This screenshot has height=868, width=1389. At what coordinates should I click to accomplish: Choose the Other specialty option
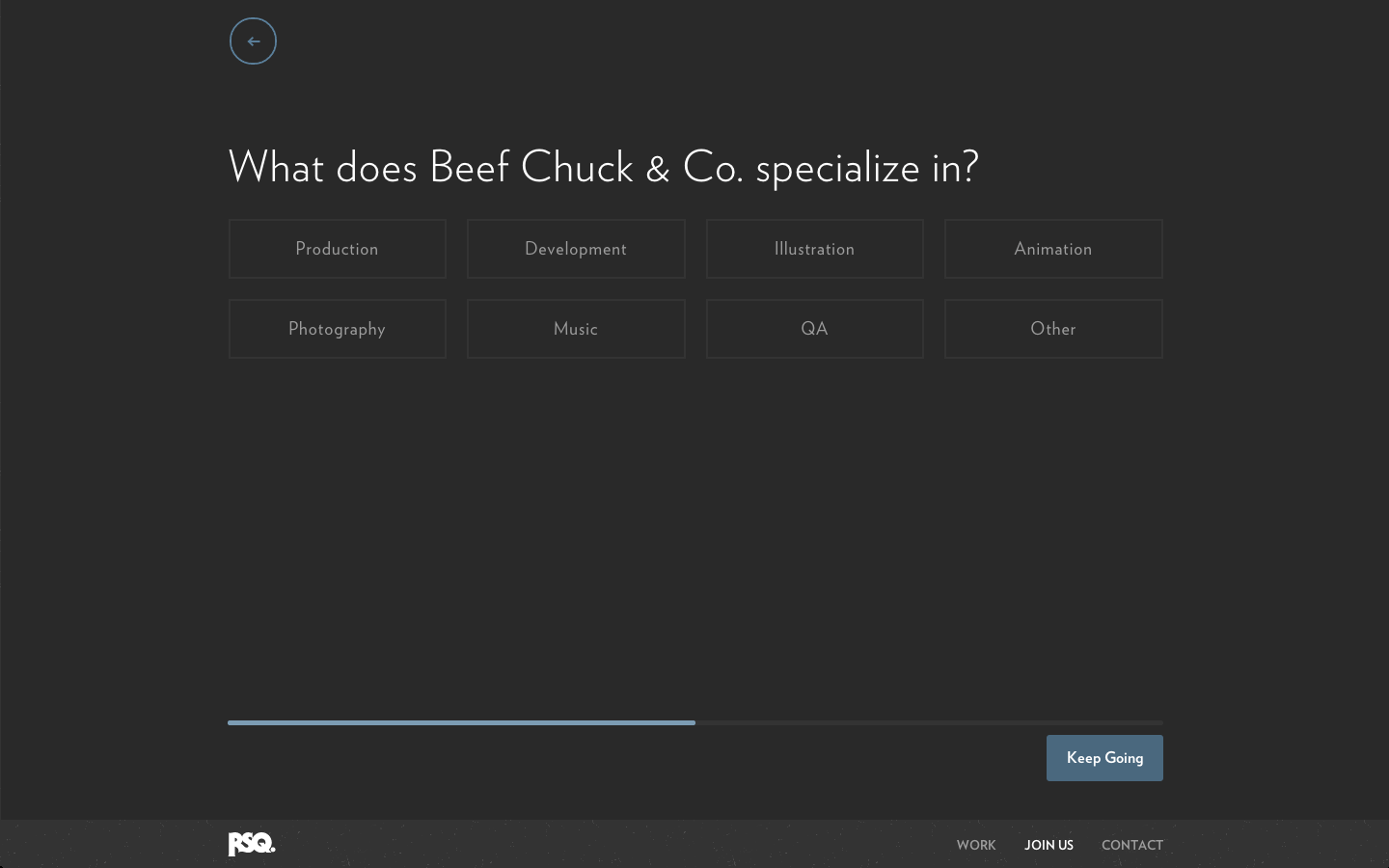click(1053, 329)
